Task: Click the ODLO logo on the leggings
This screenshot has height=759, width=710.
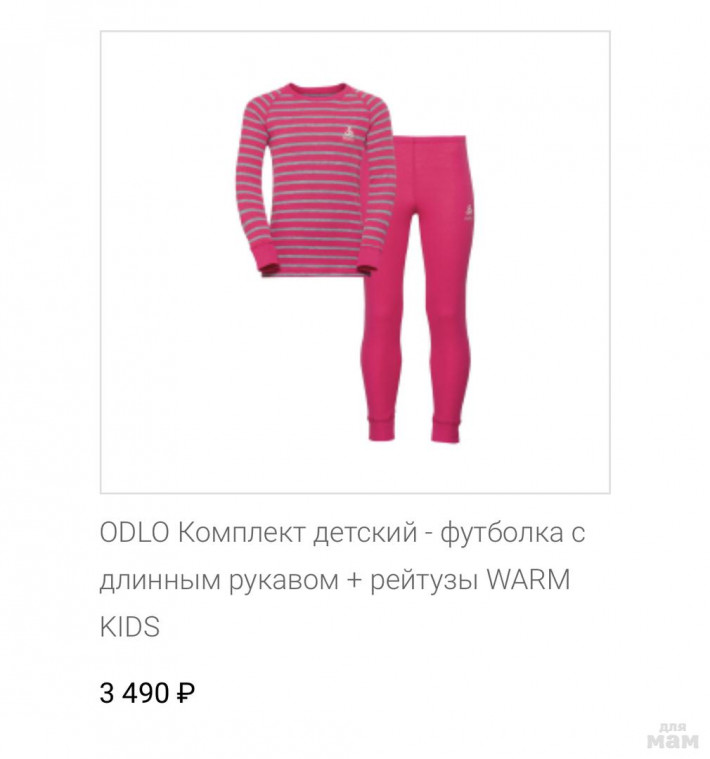Action: 468,212
